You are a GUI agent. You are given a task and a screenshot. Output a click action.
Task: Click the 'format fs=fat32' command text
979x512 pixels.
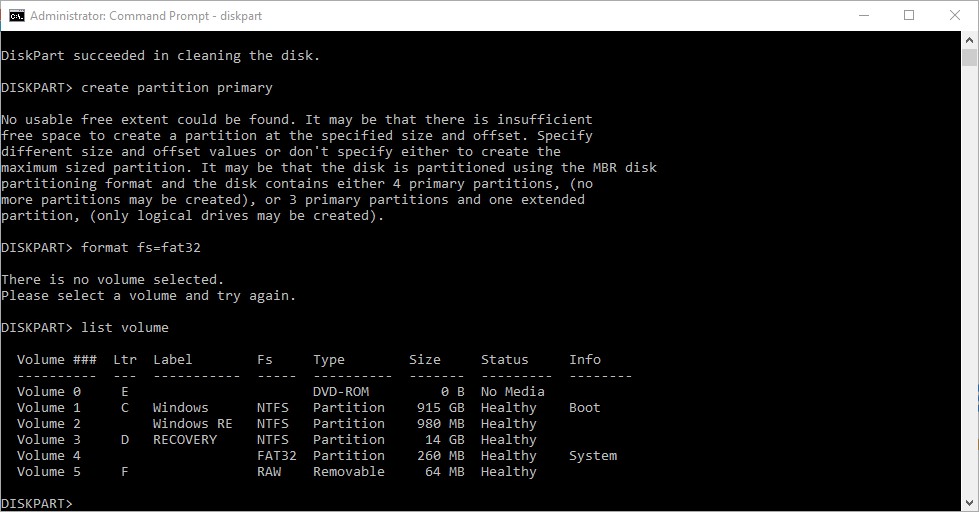pos(141,247)
